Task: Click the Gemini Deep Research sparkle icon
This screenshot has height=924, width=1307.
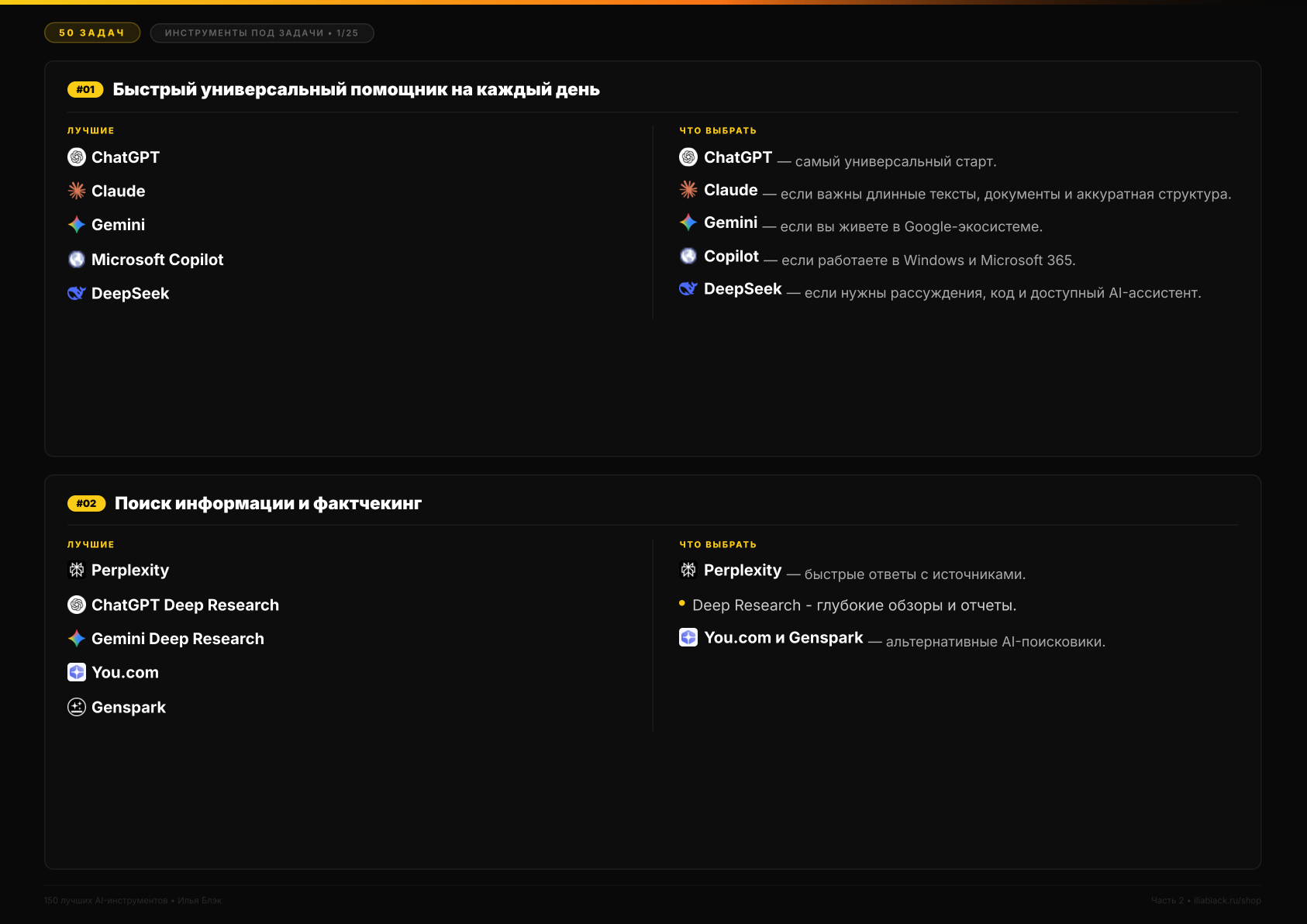Action: (77, 639)
